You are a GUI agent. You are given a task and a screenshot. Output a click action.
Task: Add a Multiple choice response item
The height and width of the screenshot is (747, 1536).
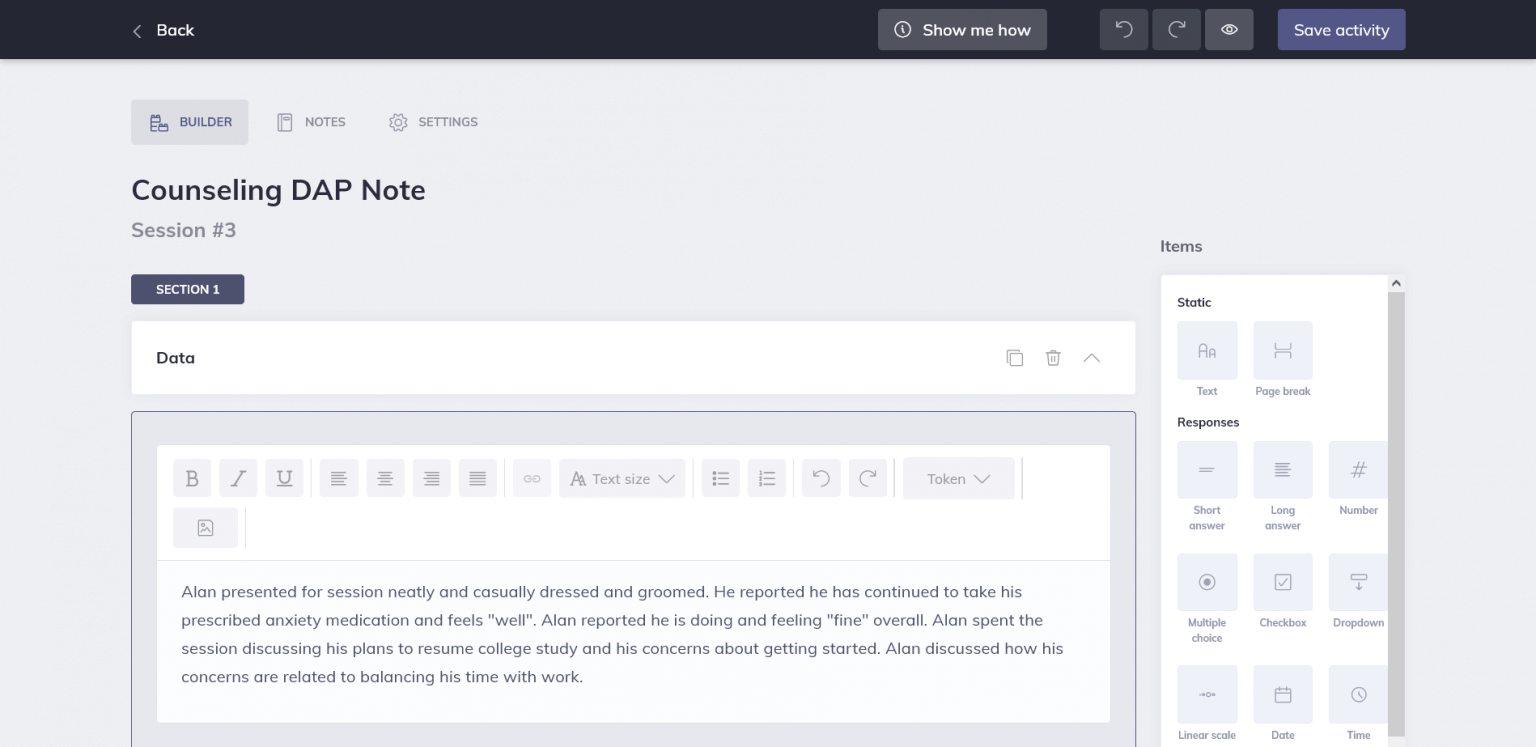pos(1207,582)
